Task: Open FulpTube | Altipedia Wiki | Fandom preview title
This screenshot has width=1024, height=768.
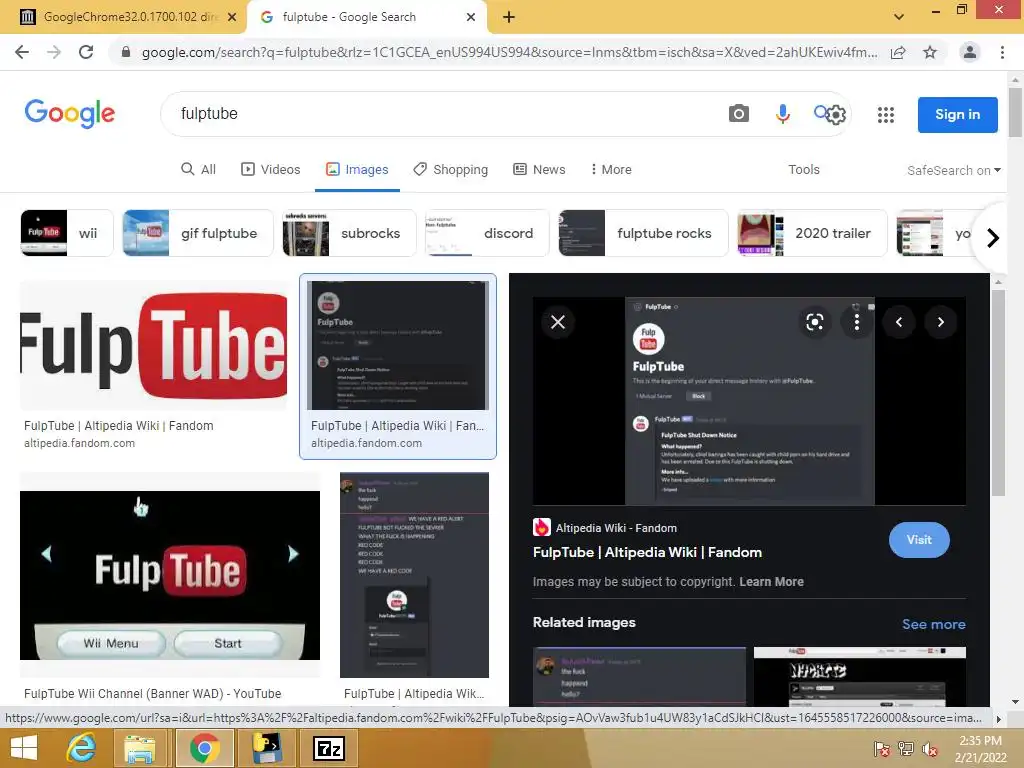Action: coord(647,552)
